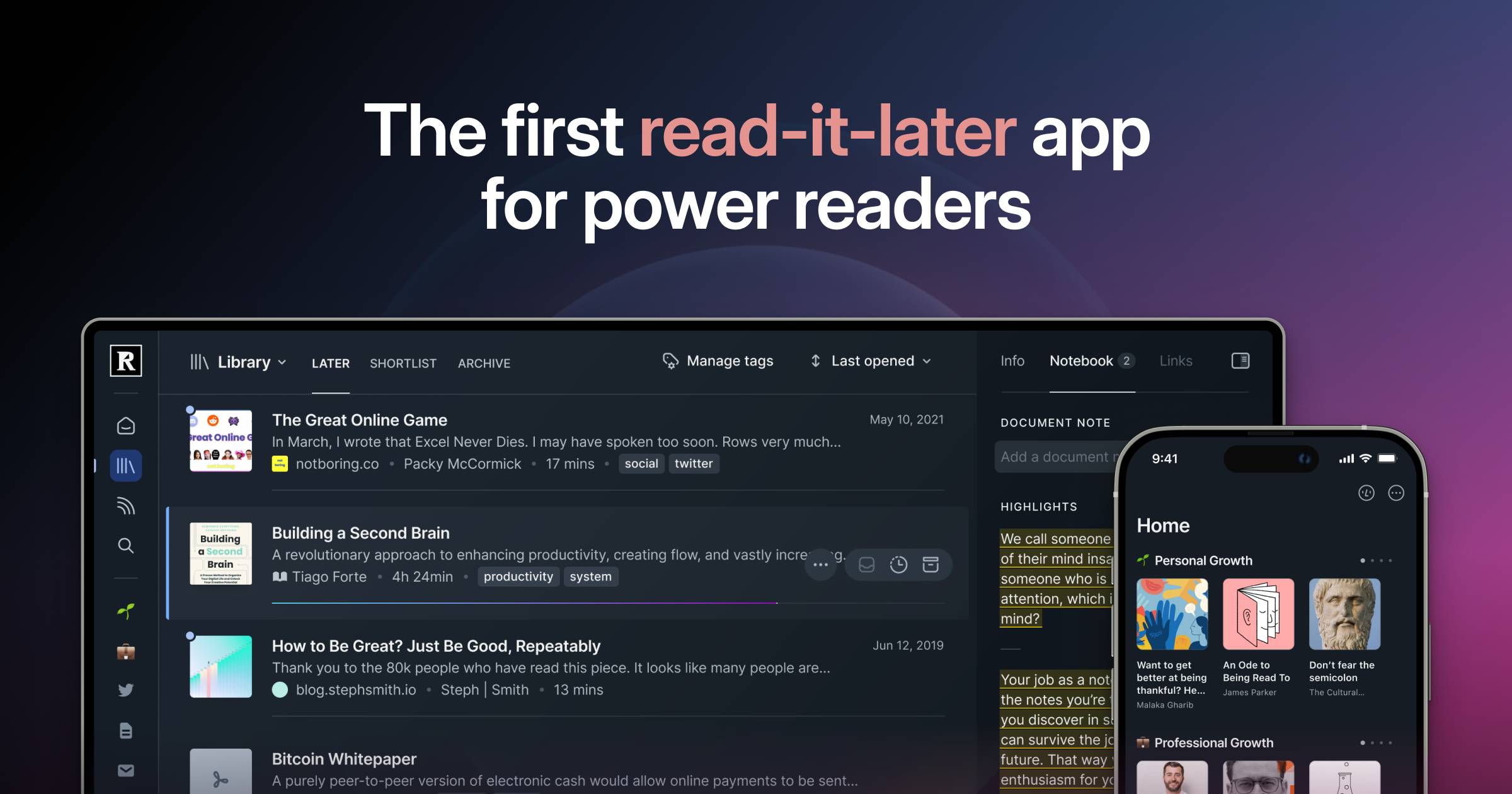Switch to the ARCHIVE tab
Image resolution: width=1512 pixels, height=794 pixels.
pos(483,362)
